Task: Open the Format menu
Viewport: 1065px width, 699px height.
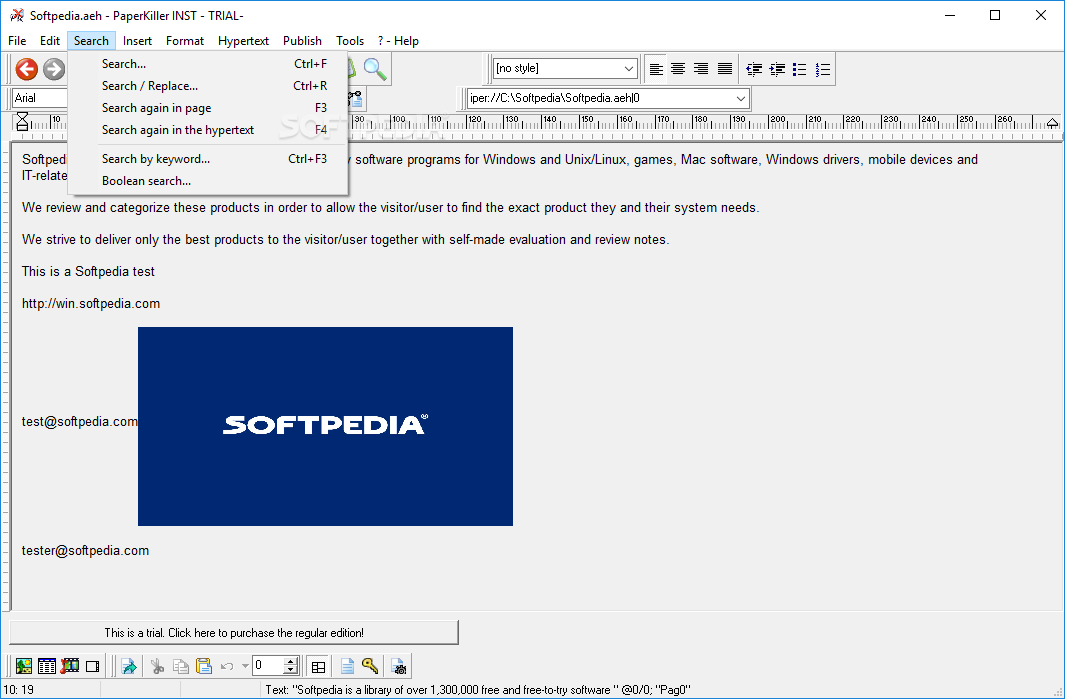Action: [185, 41]
